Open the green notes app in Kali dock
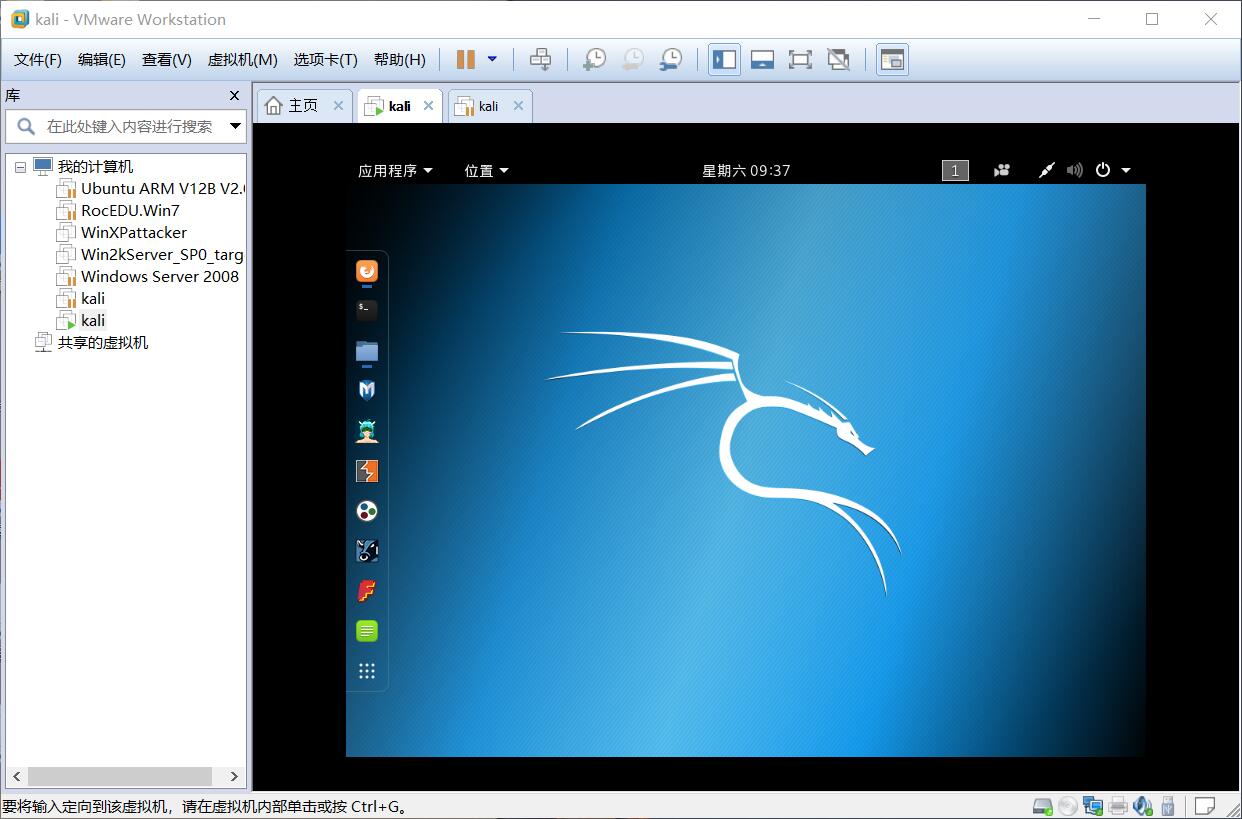1242x819 pixels. (x=367, y=631)
